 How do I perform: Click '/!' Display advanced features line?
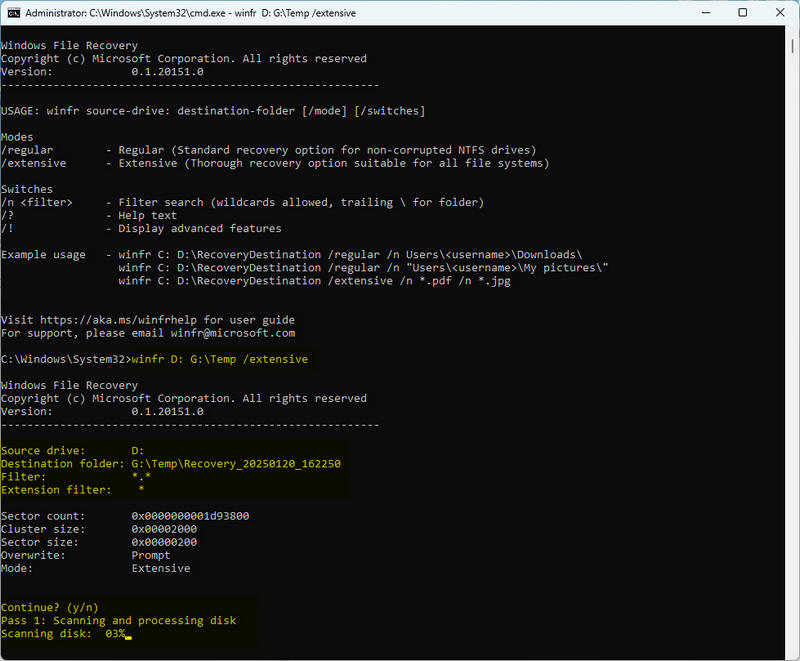click(x=141, y=228)
